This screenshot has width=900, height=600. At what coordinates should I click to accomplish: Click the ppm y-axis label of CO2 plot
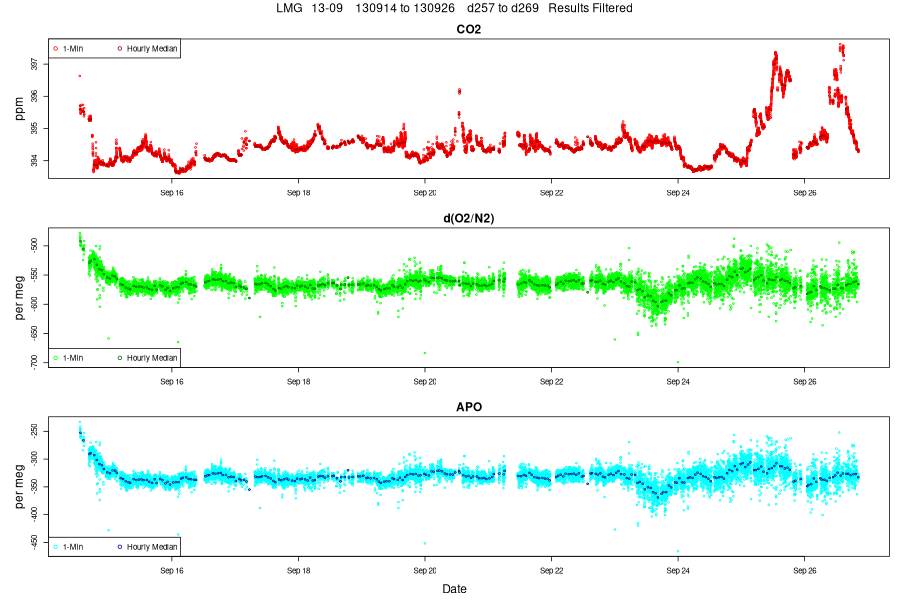20,109
